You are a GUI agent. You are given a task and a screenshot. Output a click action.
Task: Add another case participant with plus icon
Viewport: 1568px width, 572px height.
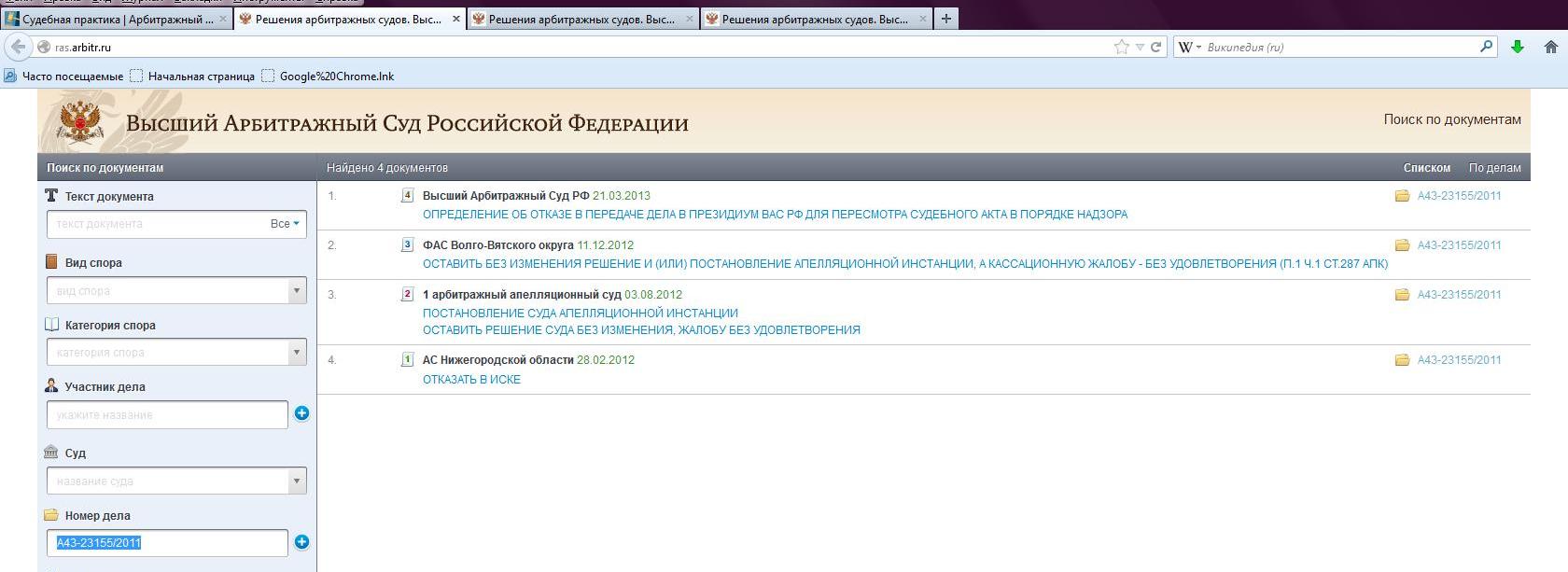pyautogui.click(x=301, y=413)
